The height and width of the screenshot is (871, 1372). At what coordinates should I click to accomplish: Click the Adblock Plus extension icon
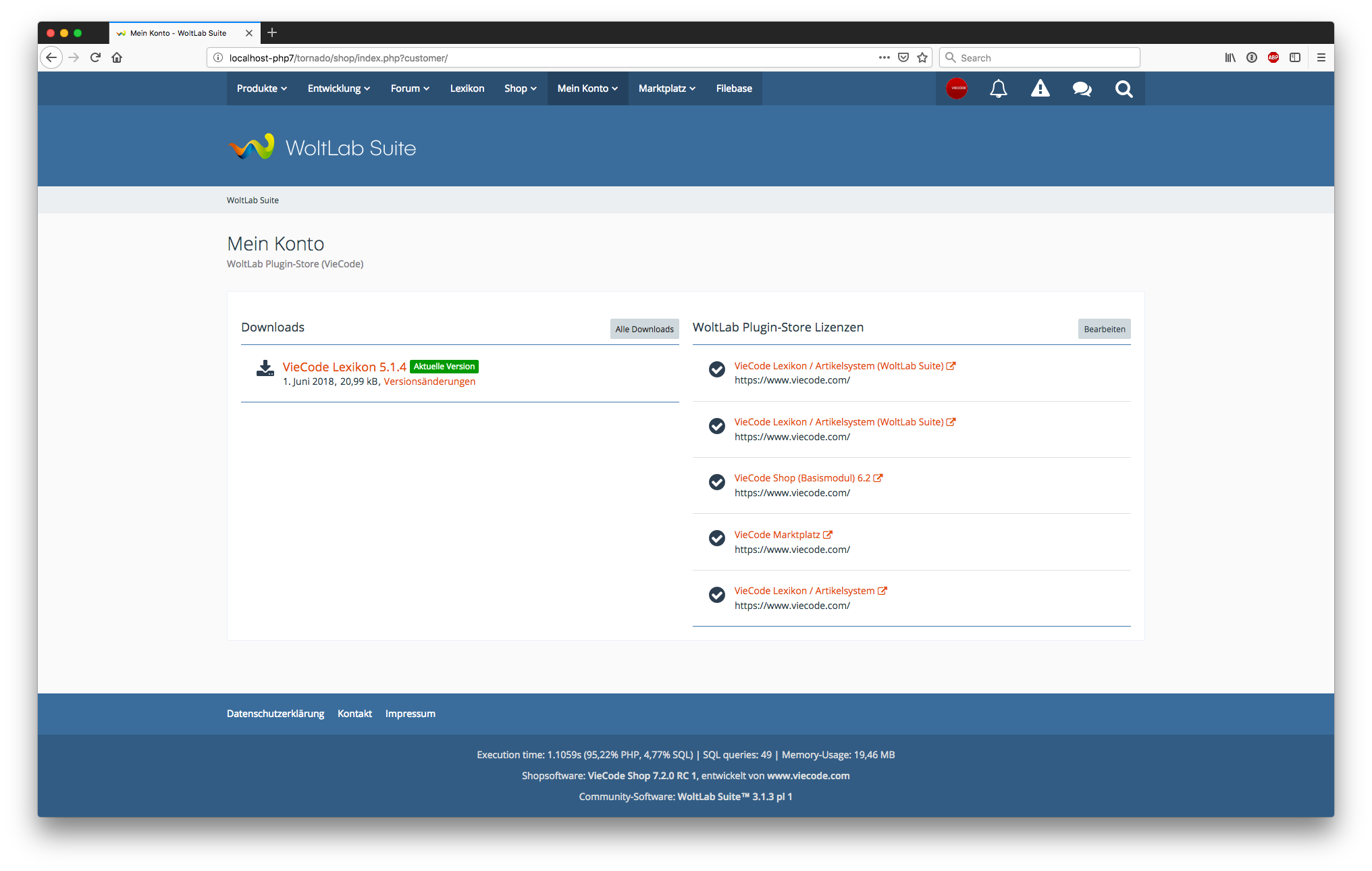(1273, 57)
